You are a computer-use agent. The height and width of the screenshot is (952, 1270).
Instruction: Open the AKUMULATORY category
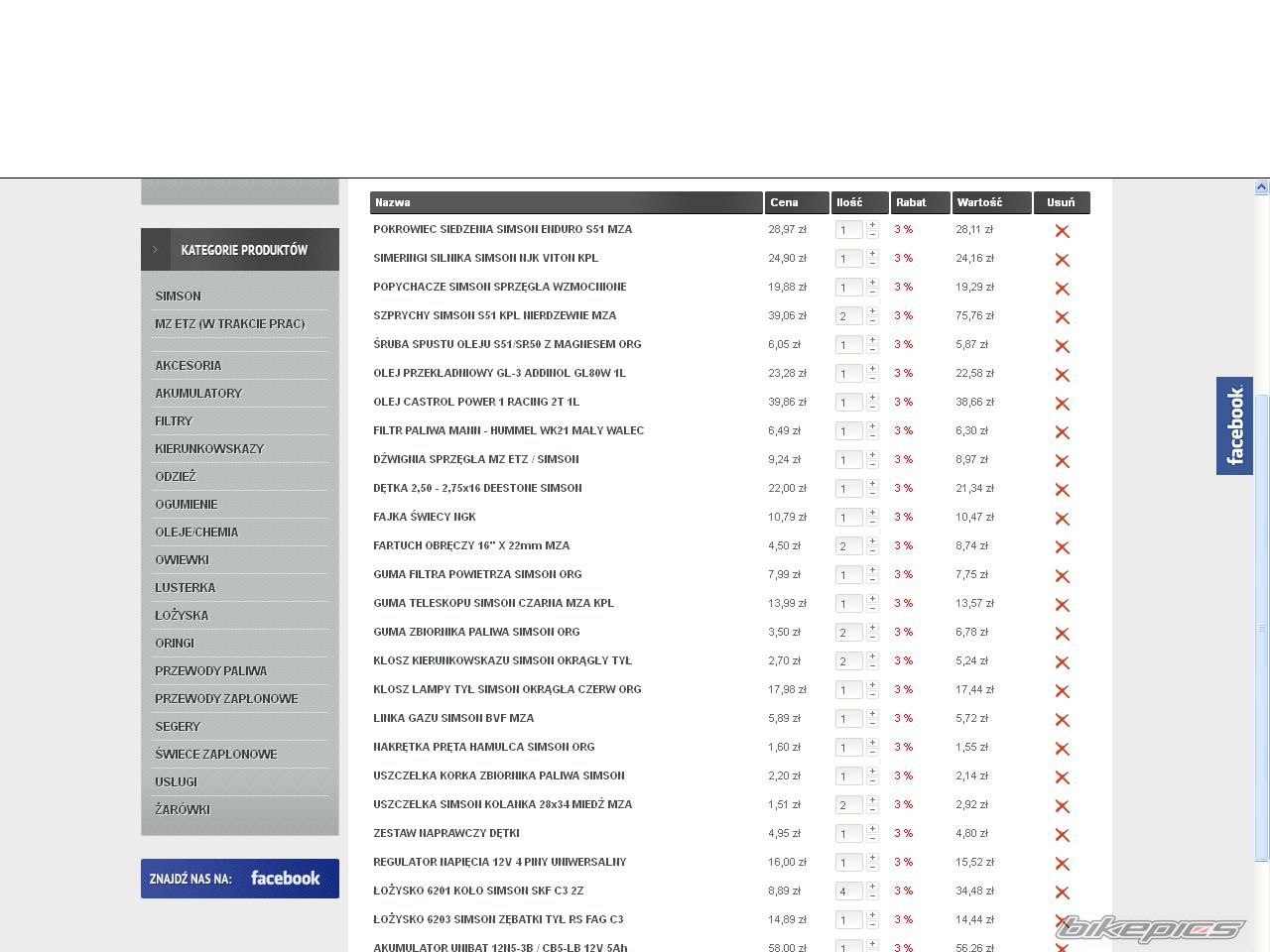198,394
